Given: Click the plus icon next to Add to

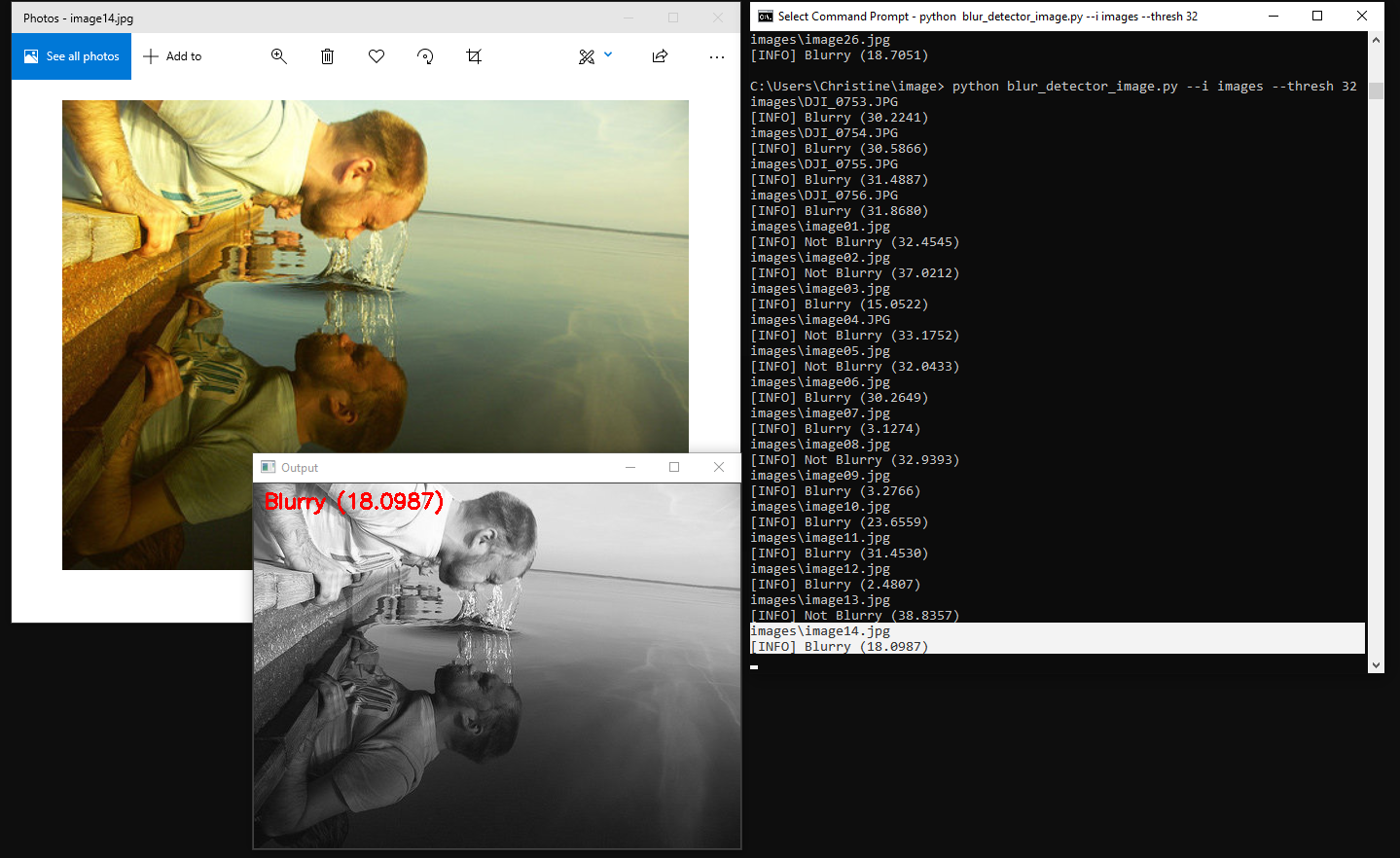Looking at the screenshot, I should coord(151,55).
